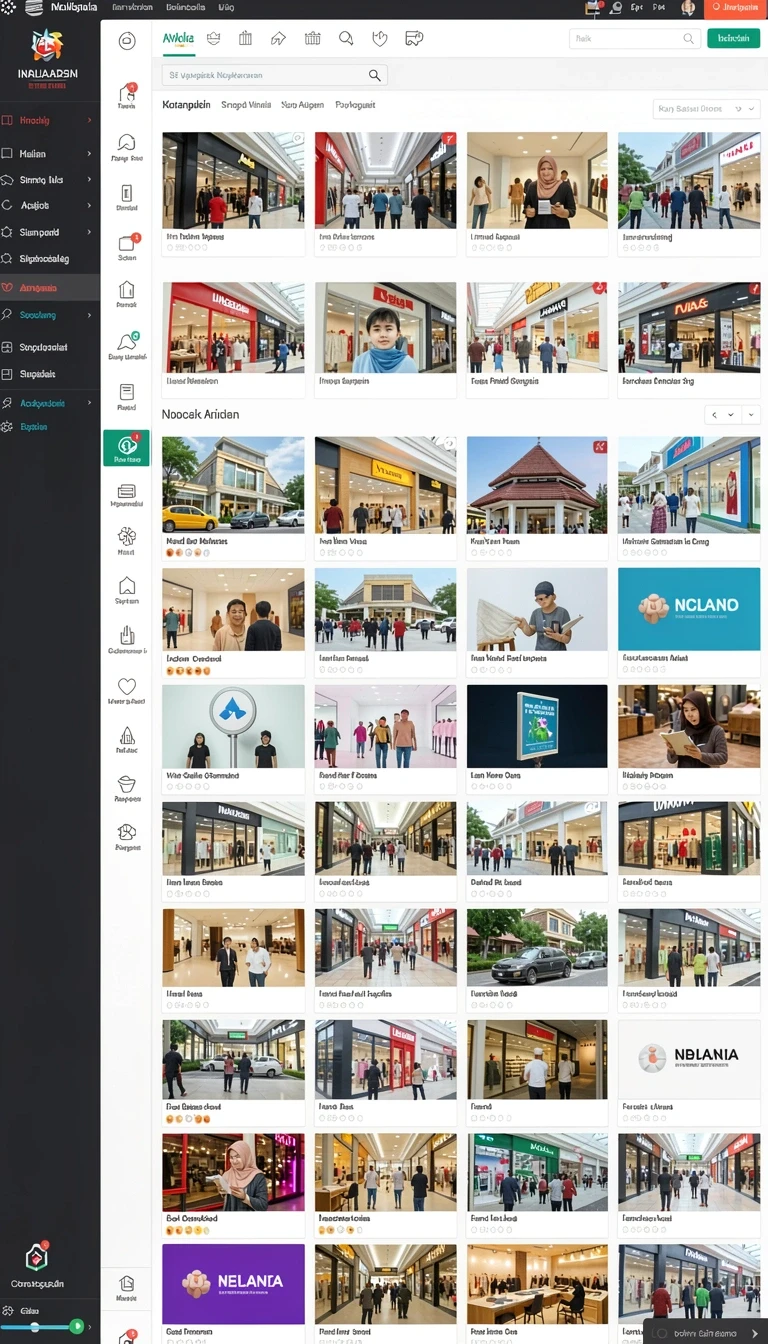Expand the Hnacdig sidebar item chevron
Screen dimensions: 768x1344
(89, 120)
